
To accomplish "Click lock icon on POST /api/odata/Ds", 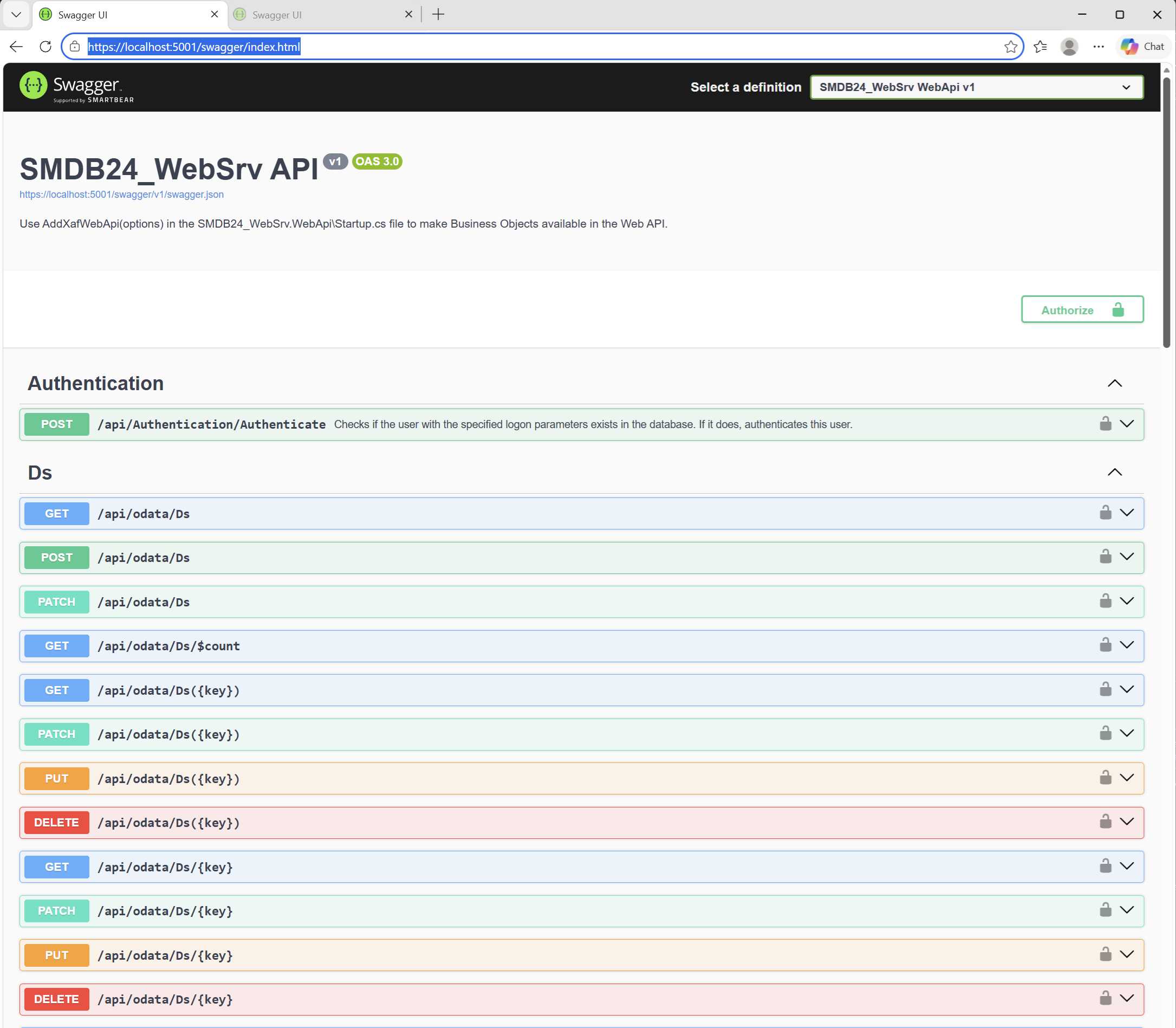I will coord(1106,557).
